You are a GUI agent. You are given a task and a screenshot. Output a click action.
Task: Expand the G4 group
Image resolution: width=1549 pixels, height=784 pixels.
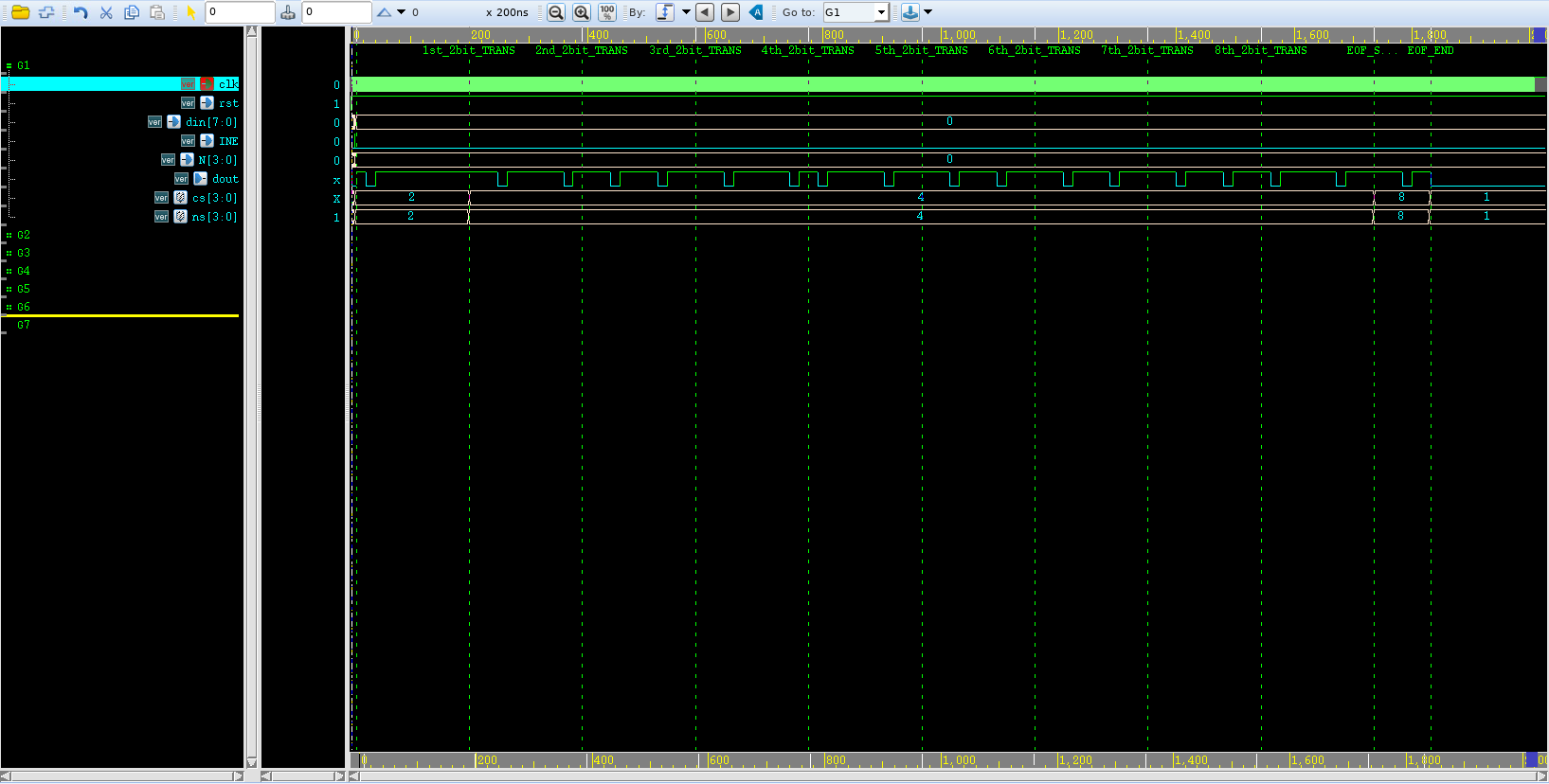9,271
